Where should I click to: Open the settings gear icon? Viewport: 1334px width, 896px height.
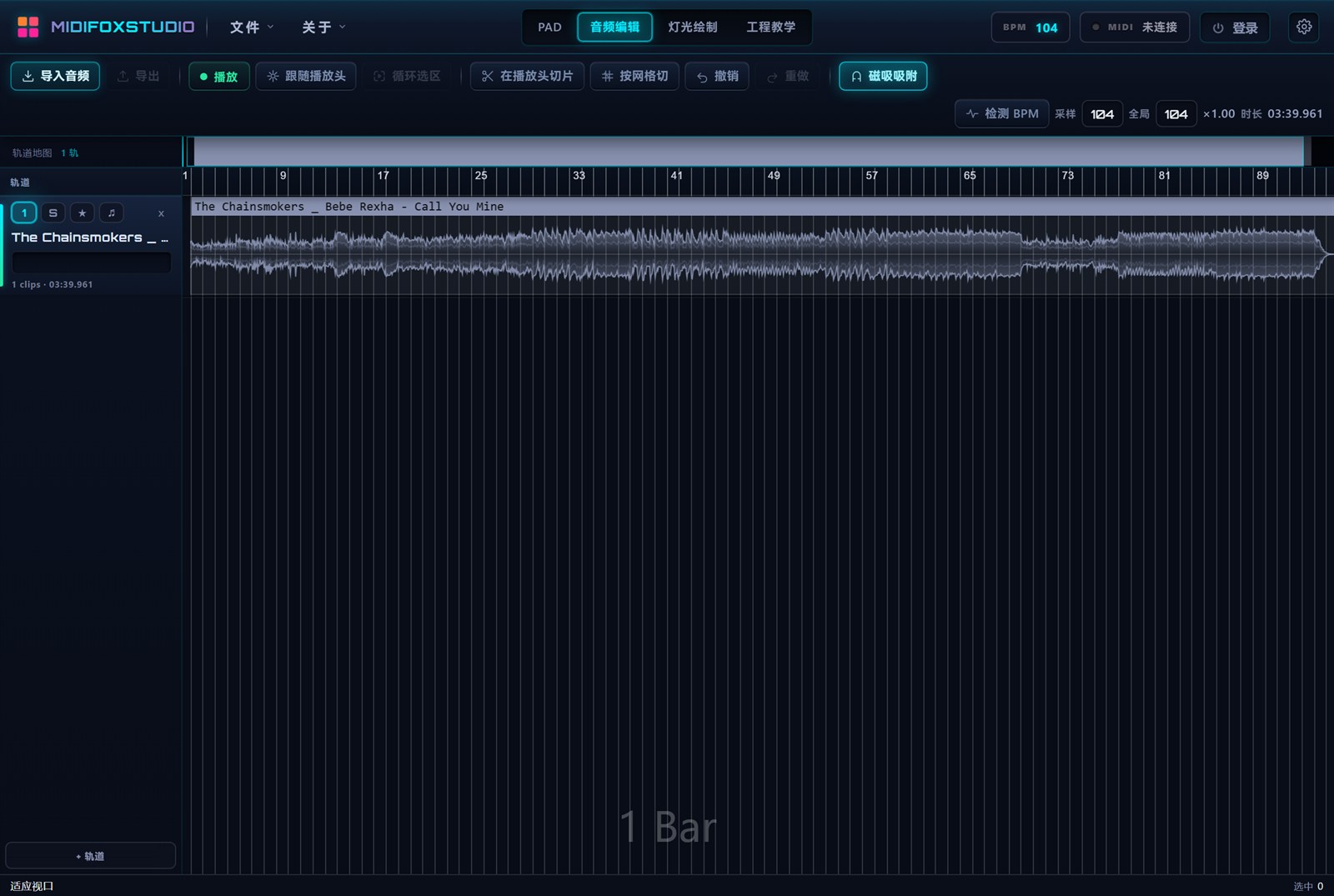(1304, 27)
